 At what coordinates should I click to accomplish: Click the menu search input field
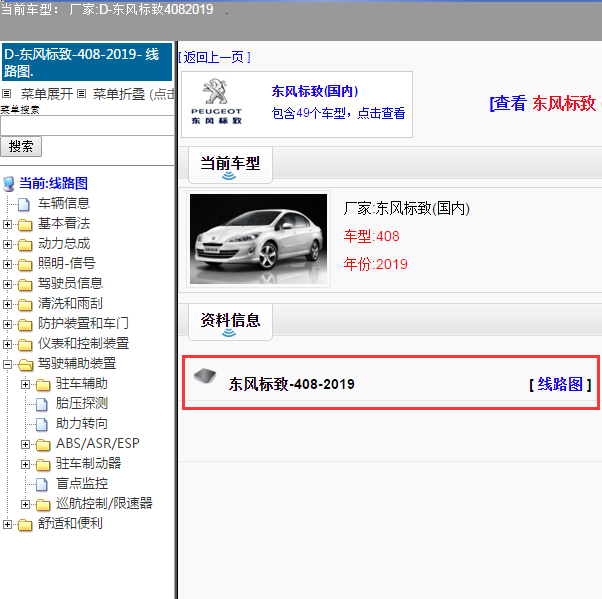87,126
